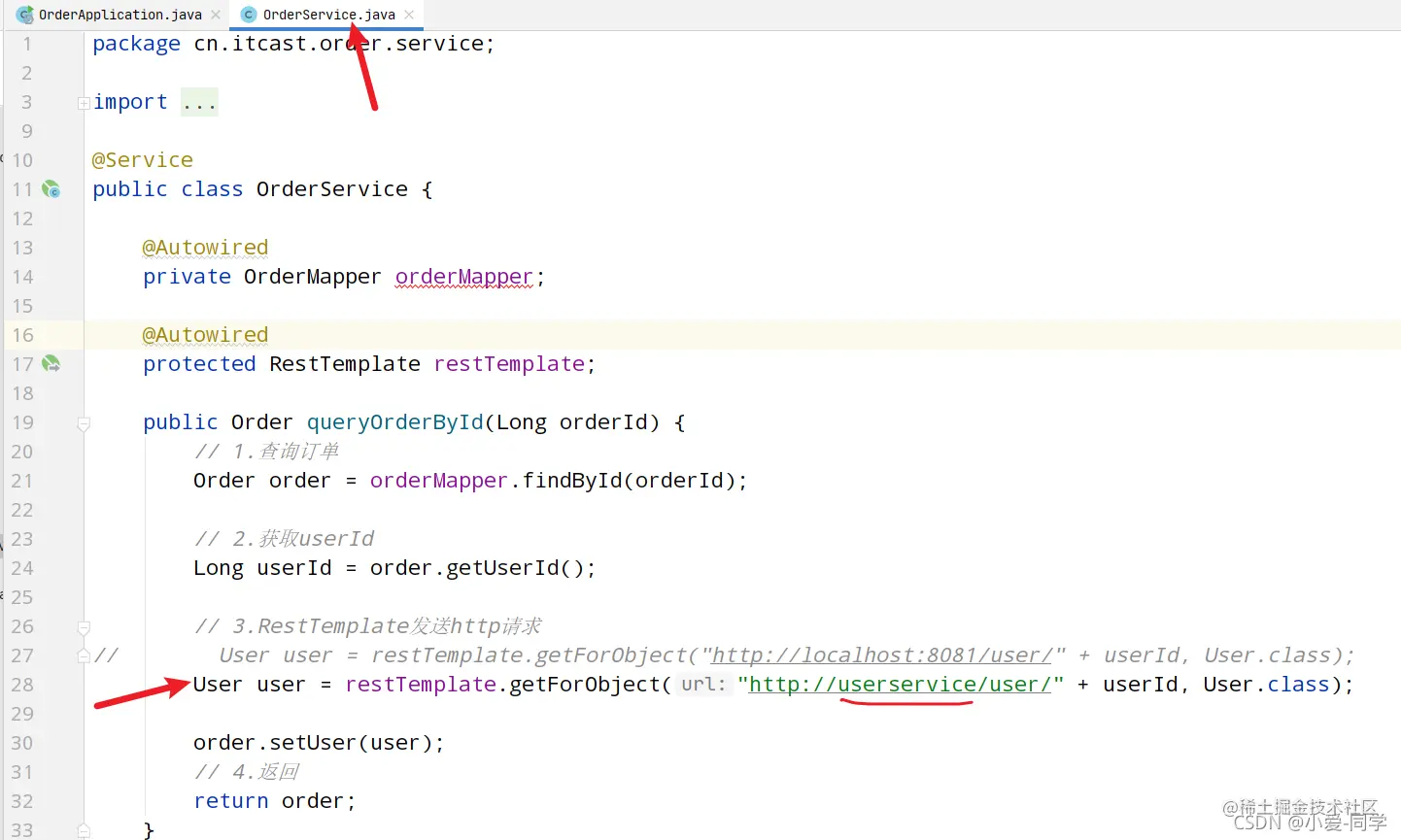Click the url: parameter hint
1401x840 pixels.
703,685
